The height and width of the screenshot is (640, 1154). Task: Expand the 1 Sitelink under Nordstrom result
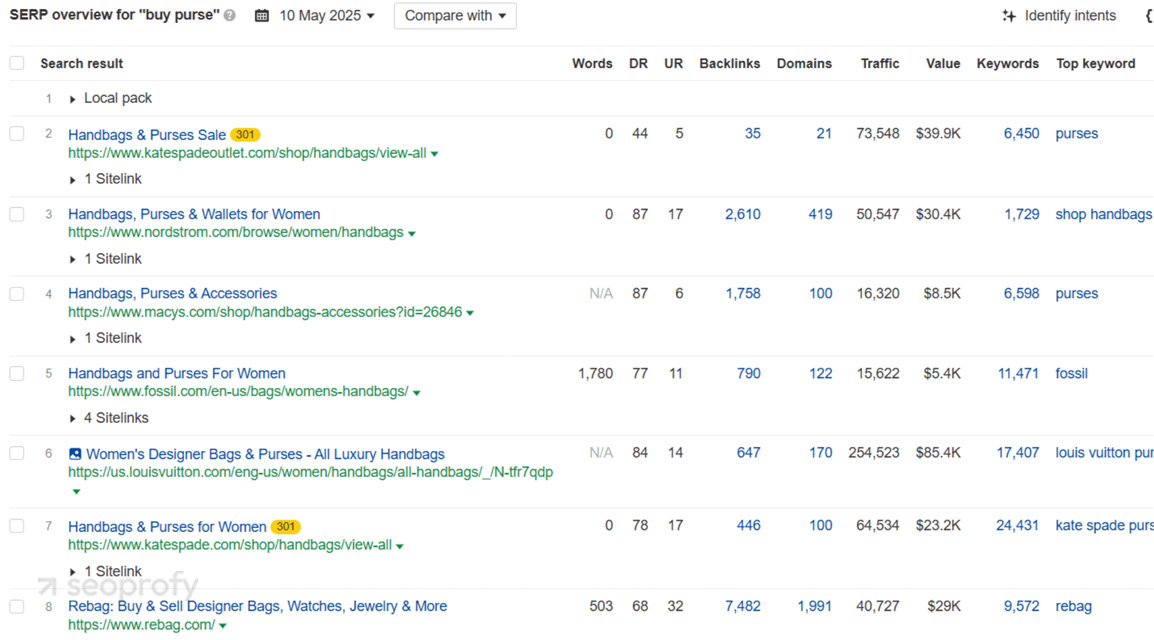click(72, 259)
